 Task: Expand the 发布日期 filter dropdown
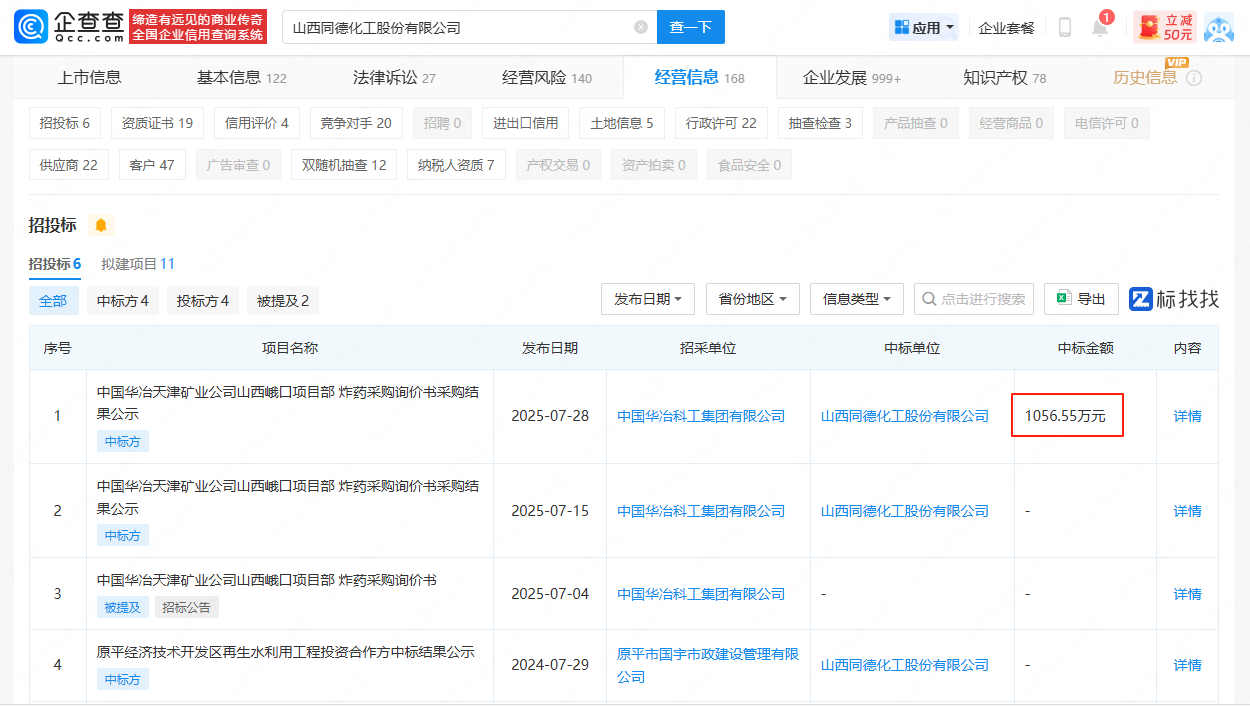(648, 298)
